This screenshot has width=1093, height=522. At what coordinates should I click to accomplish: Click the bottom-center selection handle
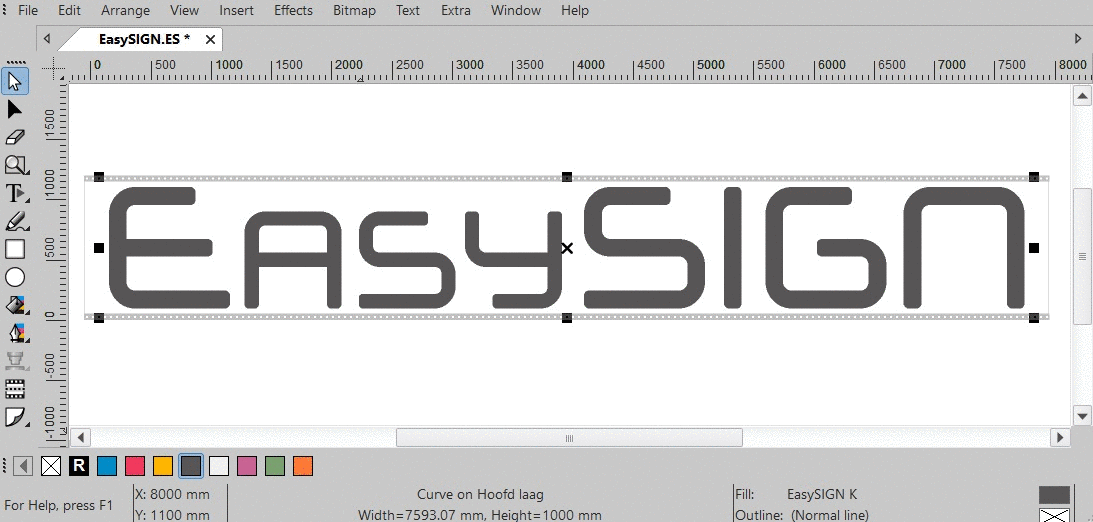tap(567, 318)
